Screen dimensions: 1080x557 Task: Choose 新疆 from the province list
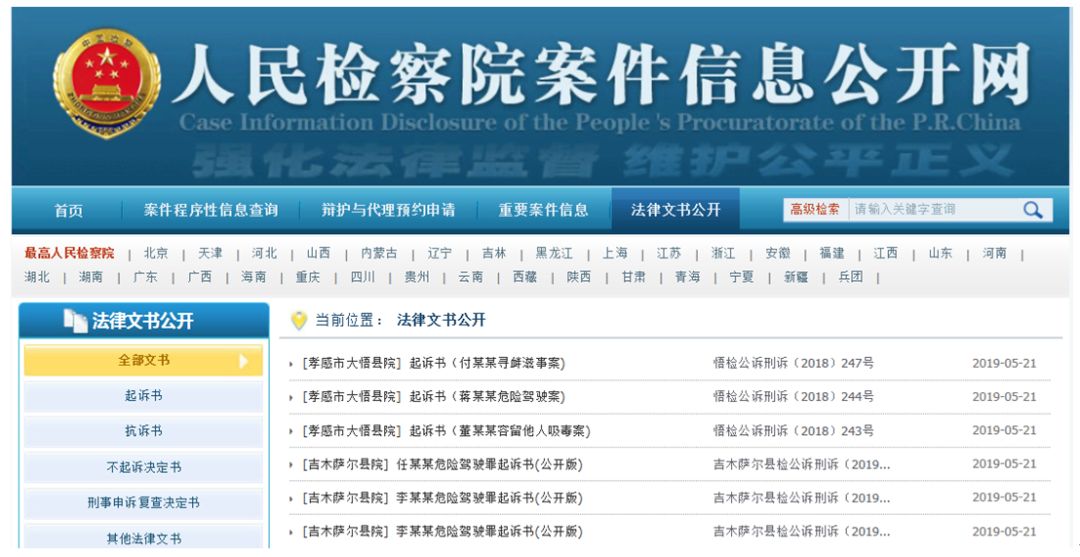click(x=795, y=277)
